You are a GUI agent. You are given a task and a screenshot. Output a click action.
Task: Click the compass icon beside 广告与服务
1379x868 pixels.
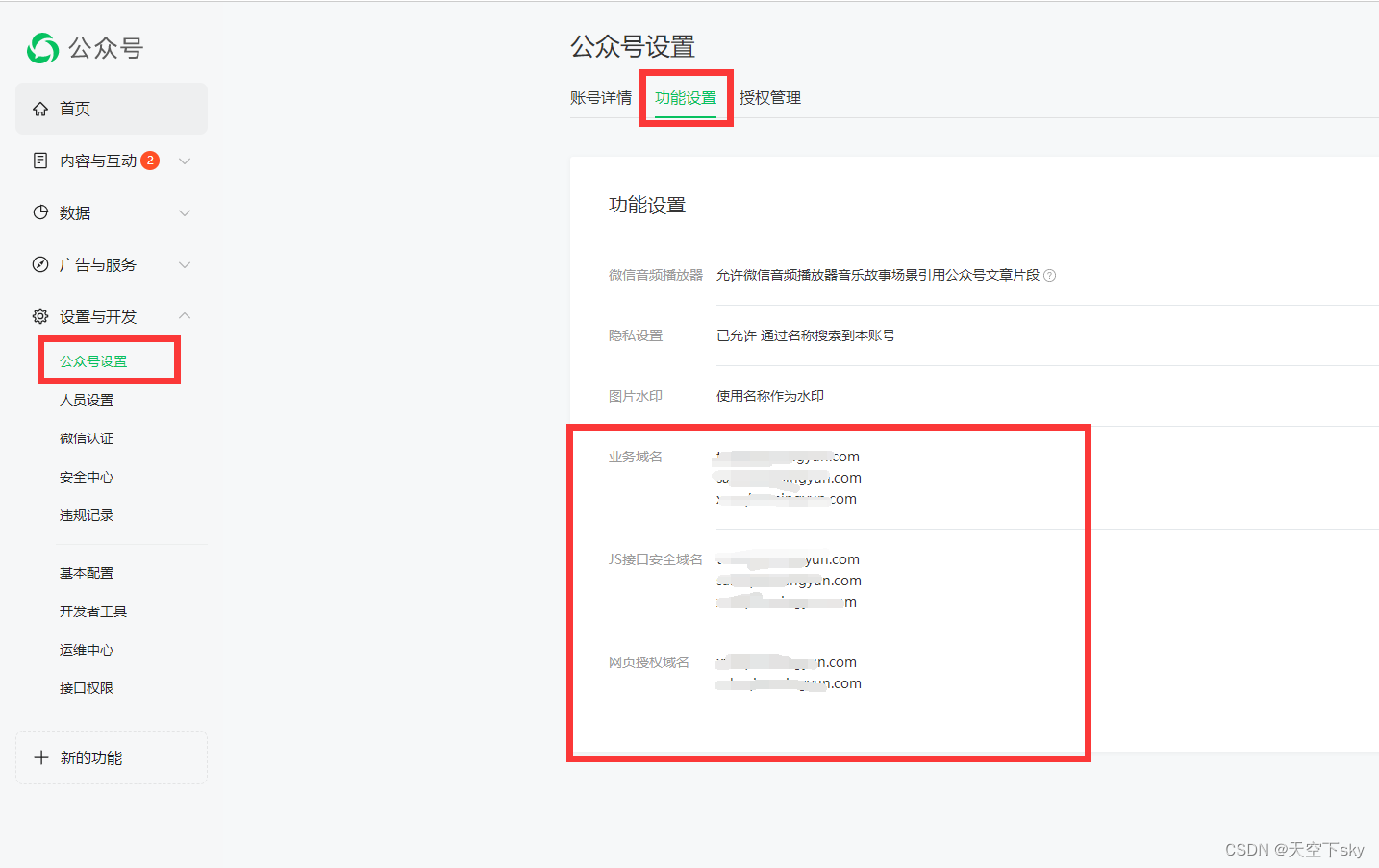point(40,264)
